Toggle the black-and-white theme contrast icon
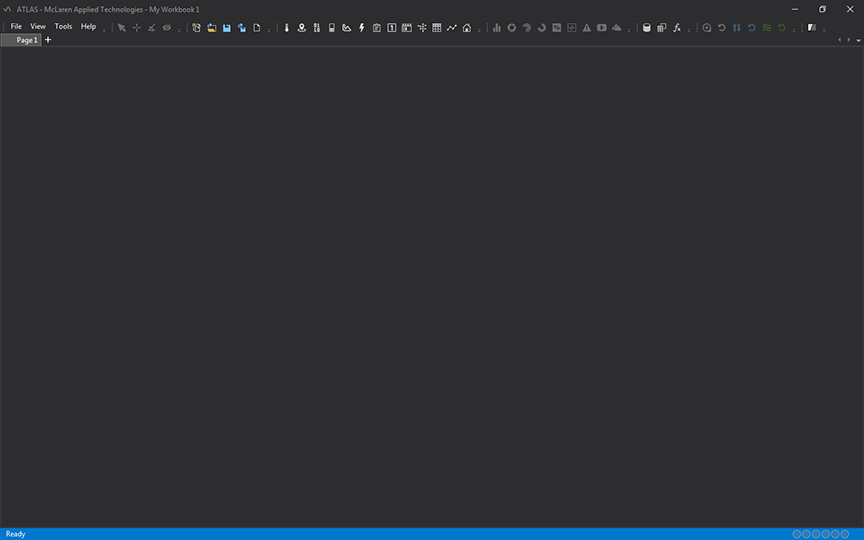This screenshot has height=540, width=864. coord(812,27)
